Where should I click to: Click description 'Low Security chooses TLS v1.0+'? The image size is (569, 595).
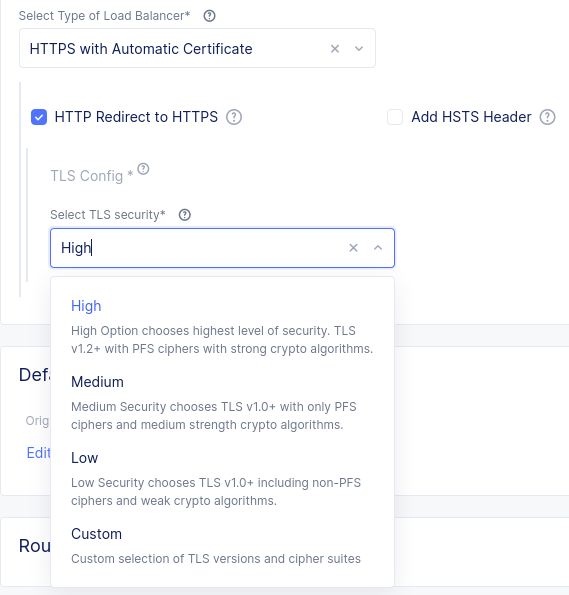pos(216,492)
